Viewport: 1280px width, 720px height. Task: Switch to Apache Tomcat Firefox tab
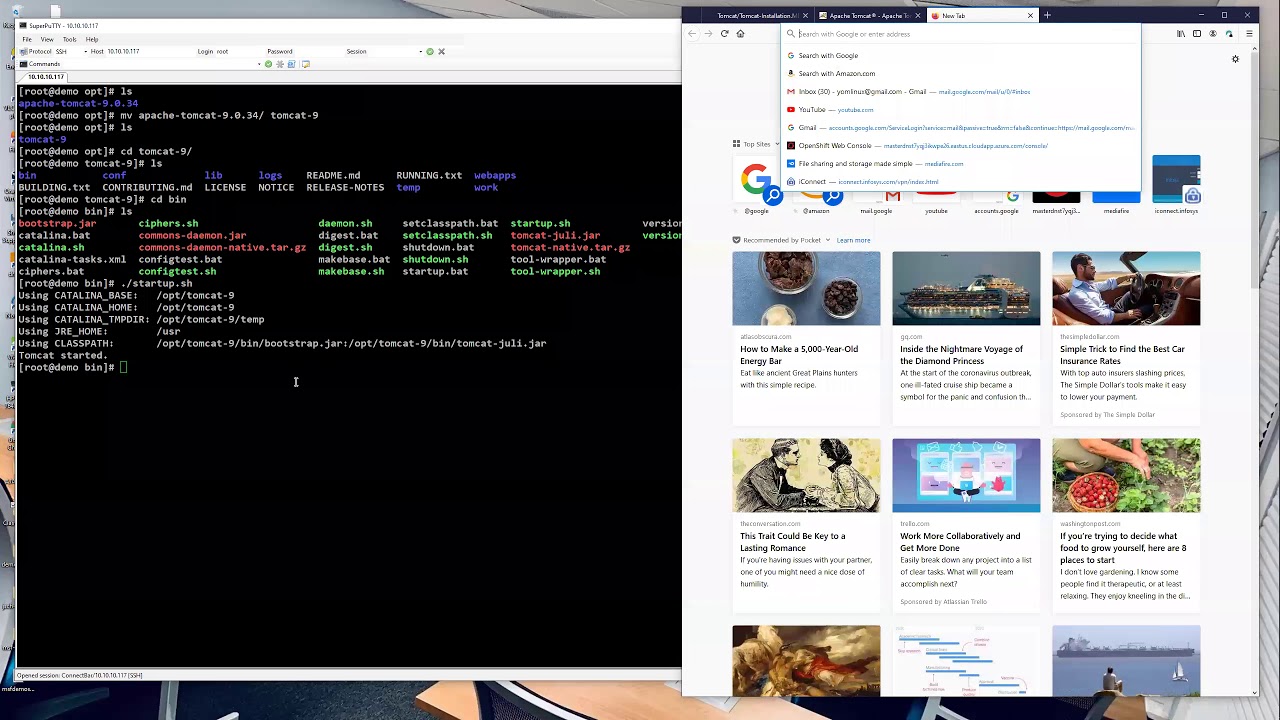868,16
